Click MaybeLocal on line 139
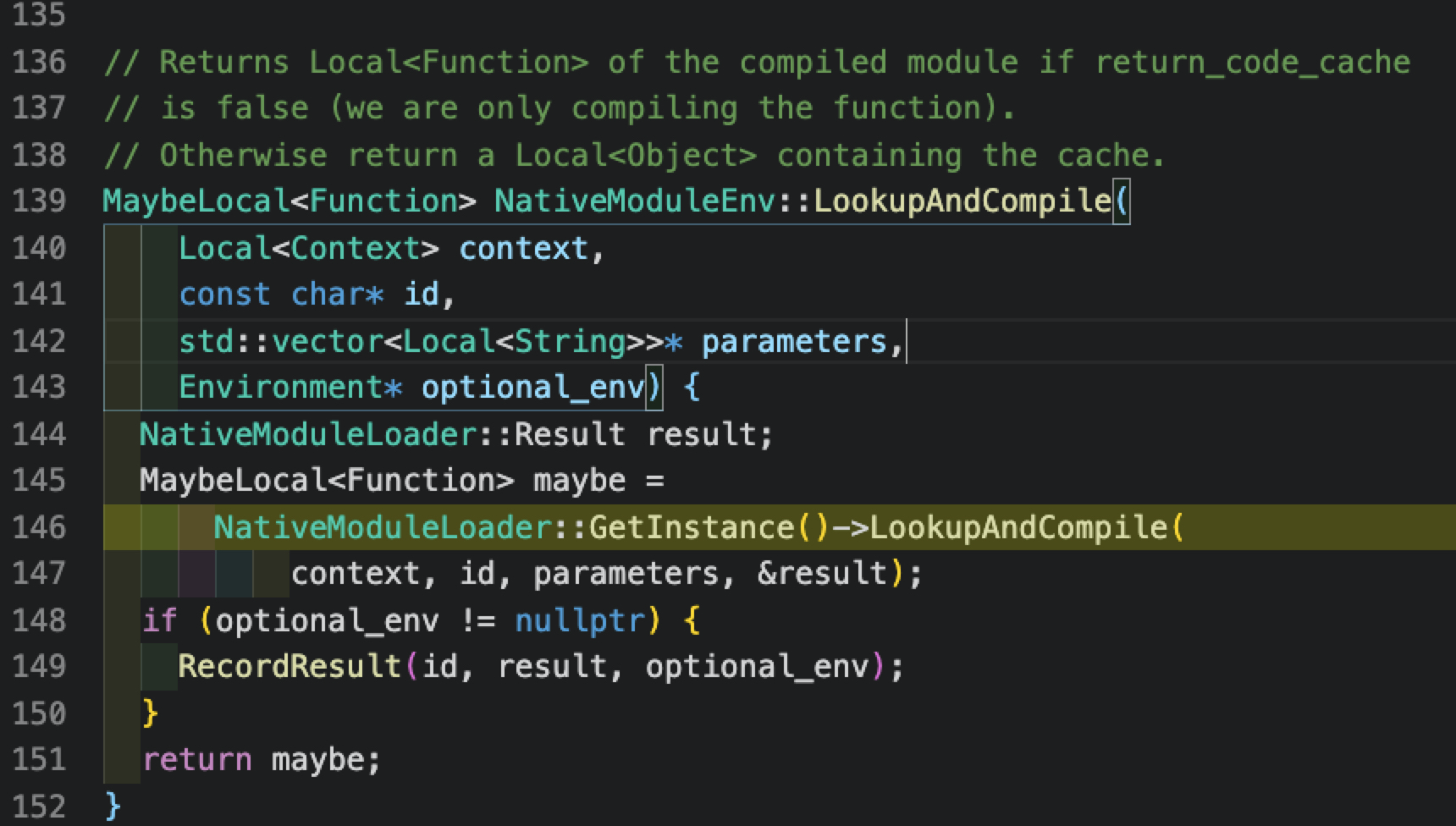Viewport: 1456px width, 826px height. coord(196,201)
